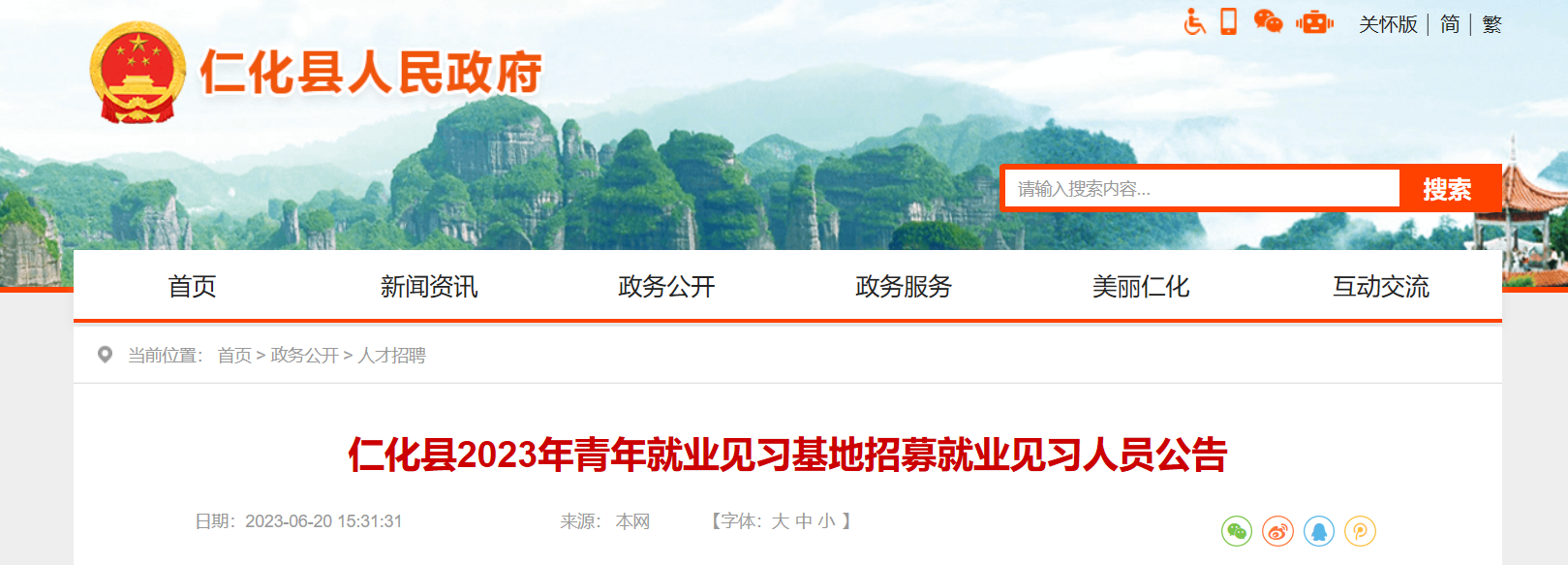Click the yellow share icon beside QQ

pos(1361,531)
